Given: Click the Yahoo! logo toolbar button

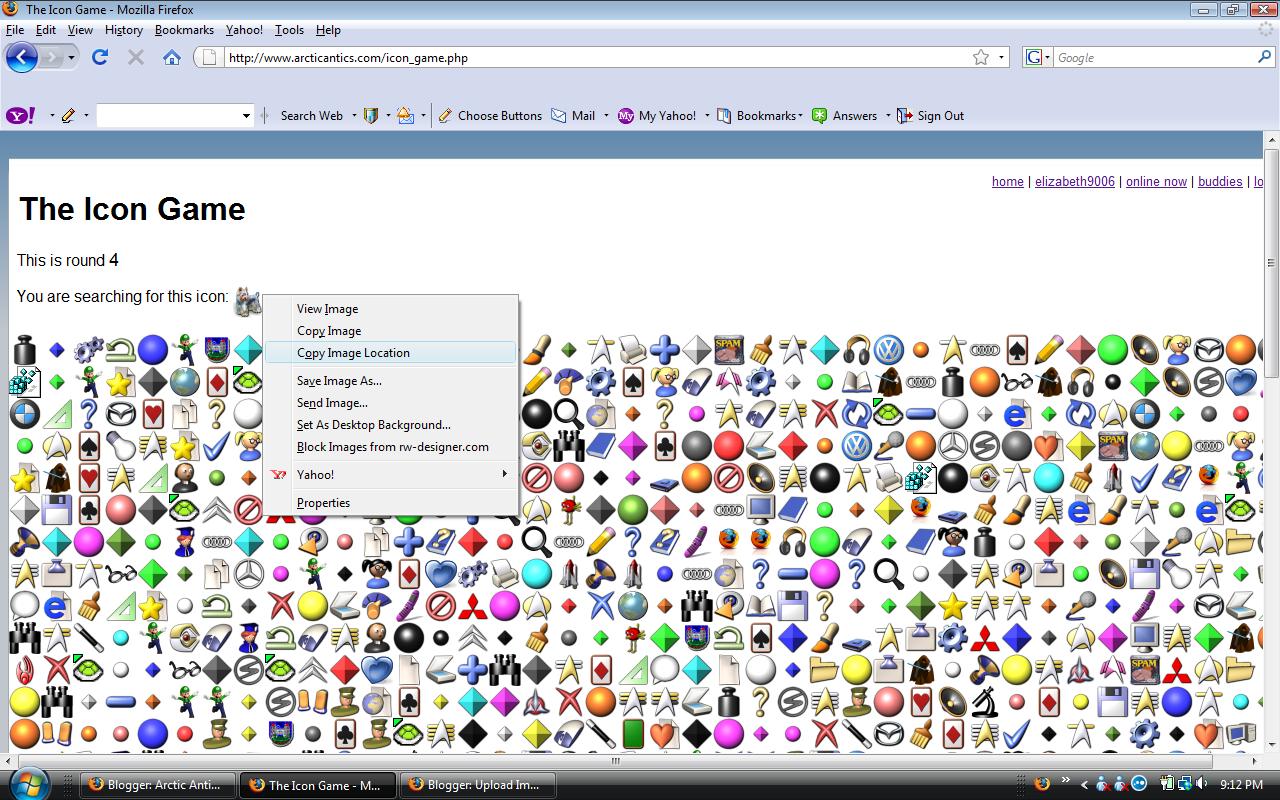Looking at the screenshot, I should coord(21,116).
